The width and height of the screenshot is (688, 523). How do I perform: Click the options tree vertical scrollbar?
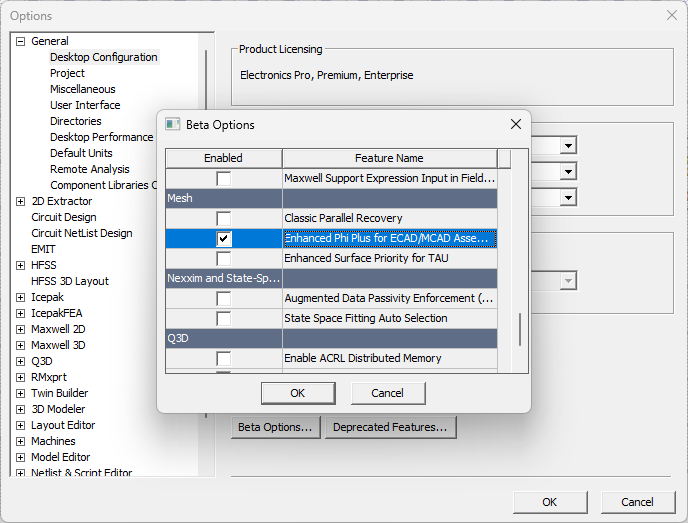[206, 233]
